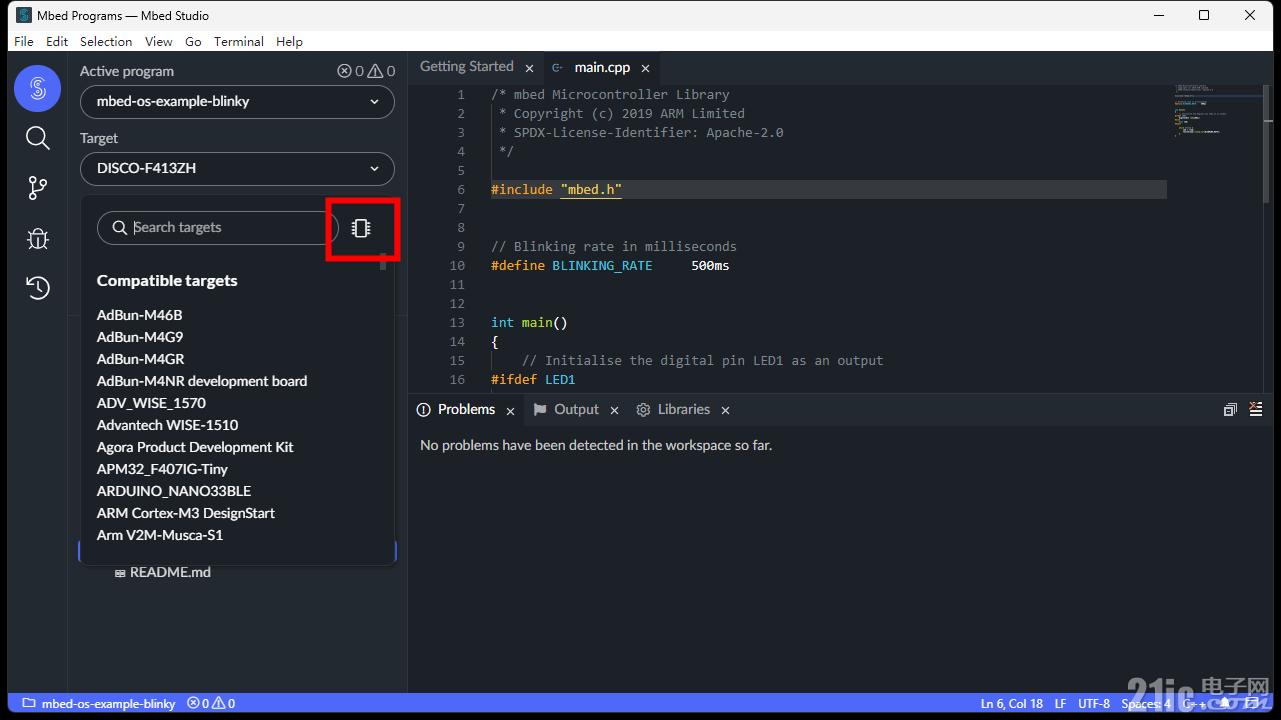Select target ADV_WISE_1570
This screenshot has width=1281, height=720.
coord(151,404)
